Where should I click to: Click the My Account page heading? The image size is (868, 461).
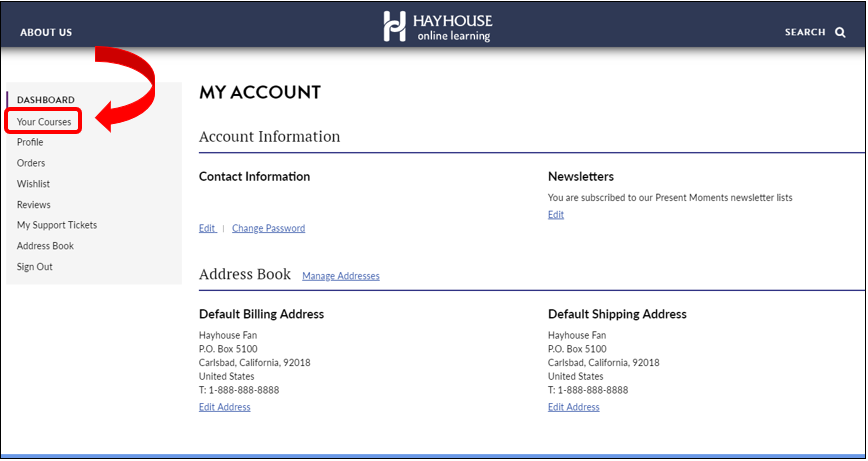(x=260, y=93)
